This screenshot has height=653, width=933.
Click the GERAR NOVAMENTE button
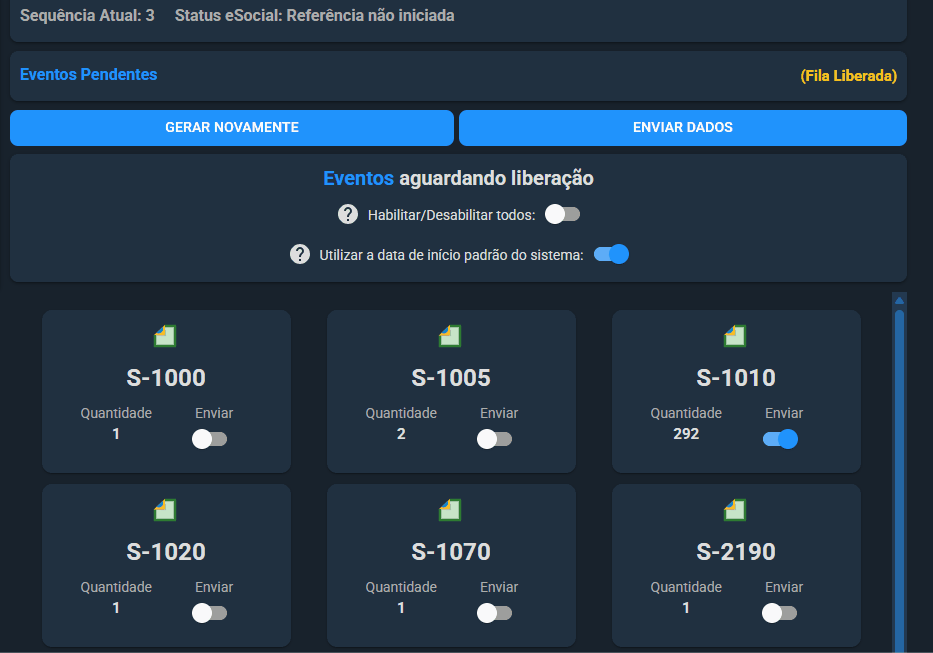pos(232,127)
